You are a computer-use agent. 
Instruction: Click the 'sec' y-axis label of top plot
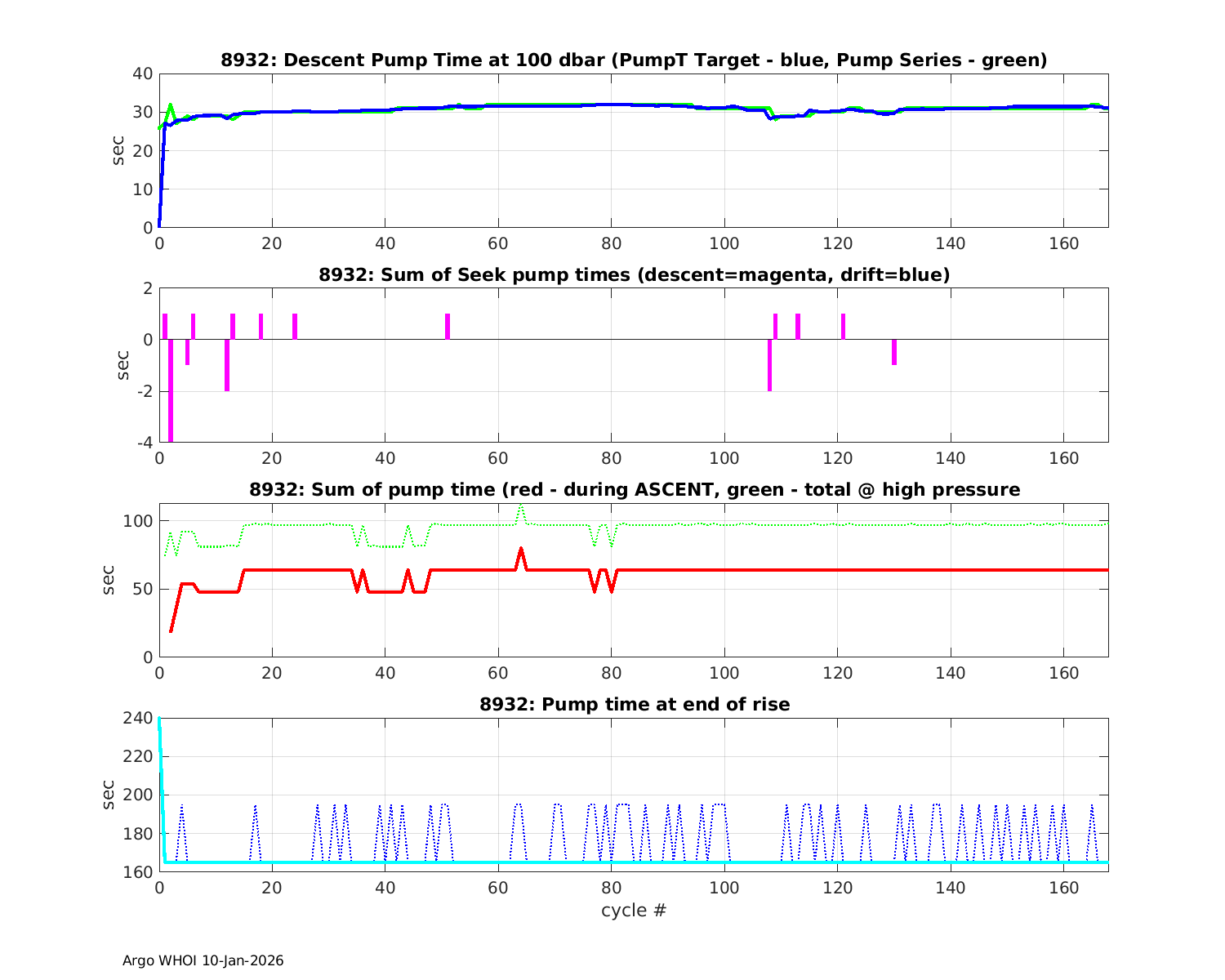point(118,150)
